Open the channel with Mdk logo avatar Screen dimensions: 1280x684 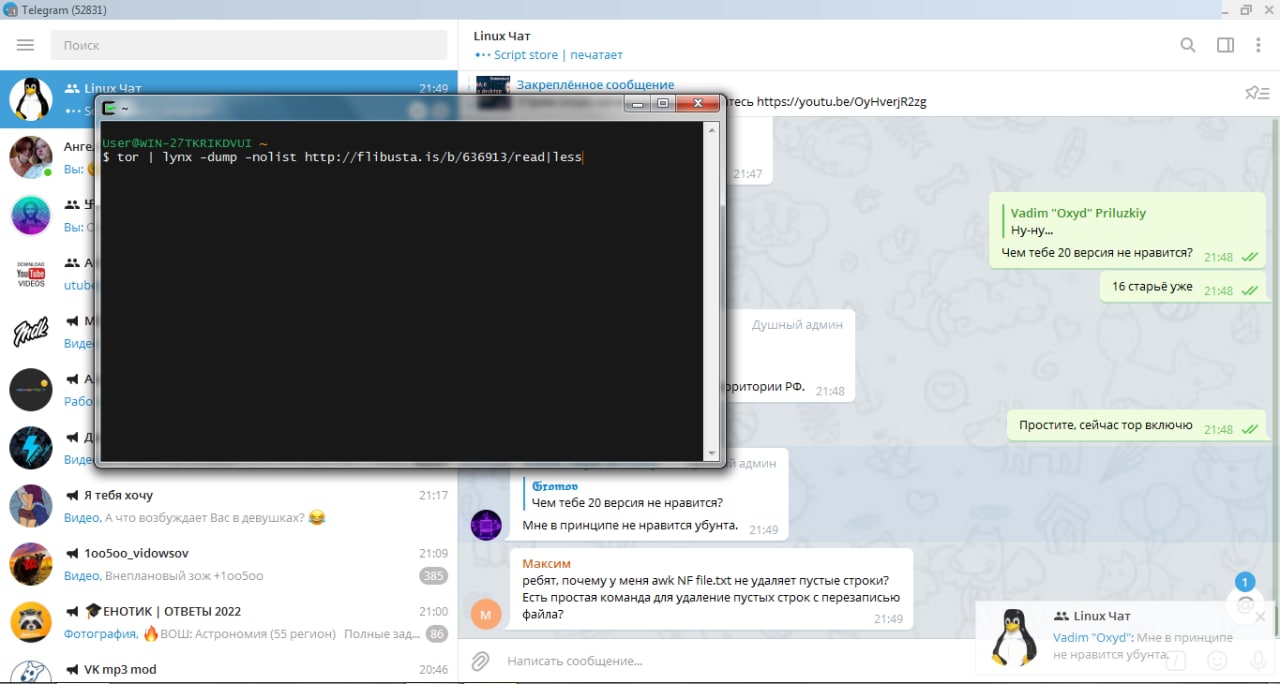click(x=31, y=331)
